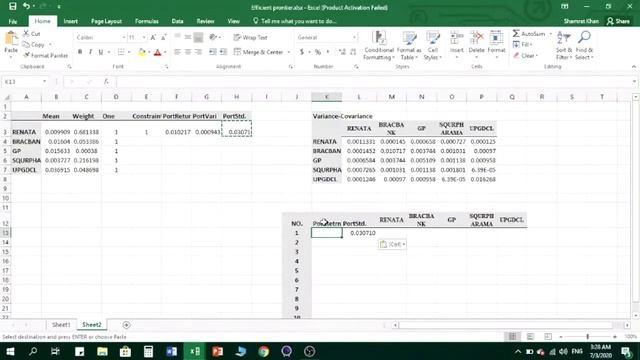Switch to the Review tab
The image size is (640, 360).
pyautogui.click(x=205, y=21)
